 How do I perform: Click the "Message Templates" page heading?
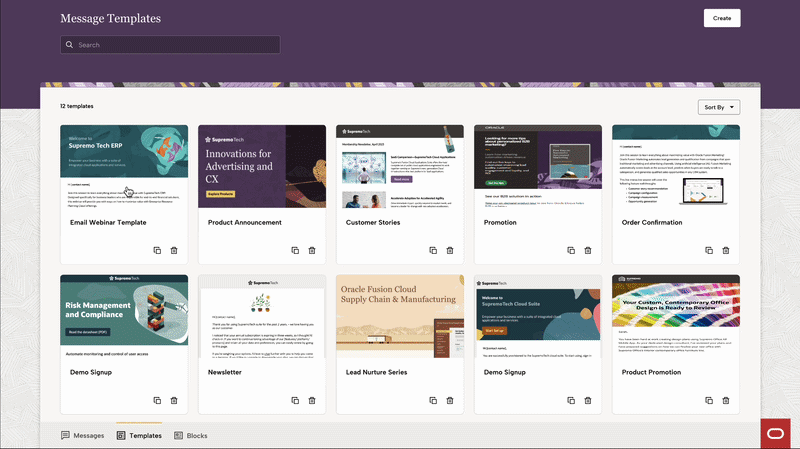pyautogui.click(x=110, y=18)
